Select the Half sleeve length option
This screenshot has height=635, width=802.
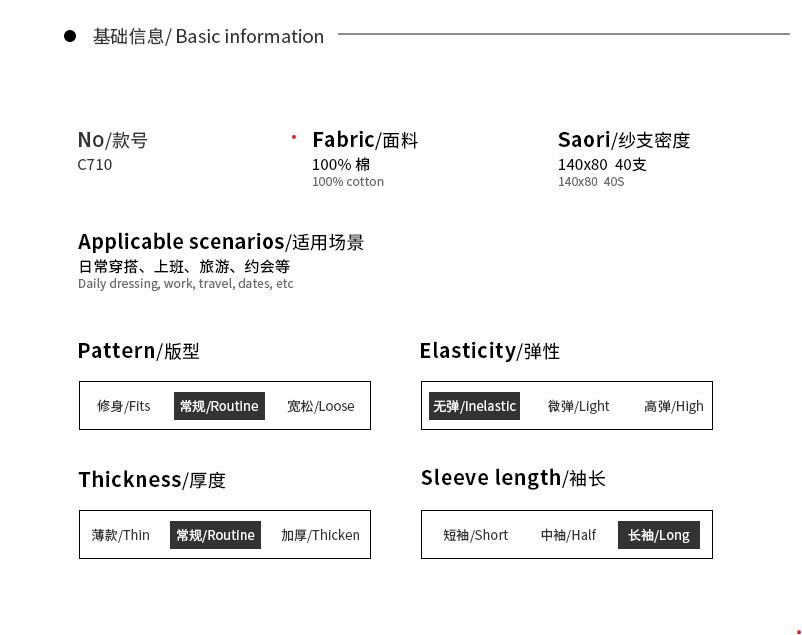(x=568, y=535)
